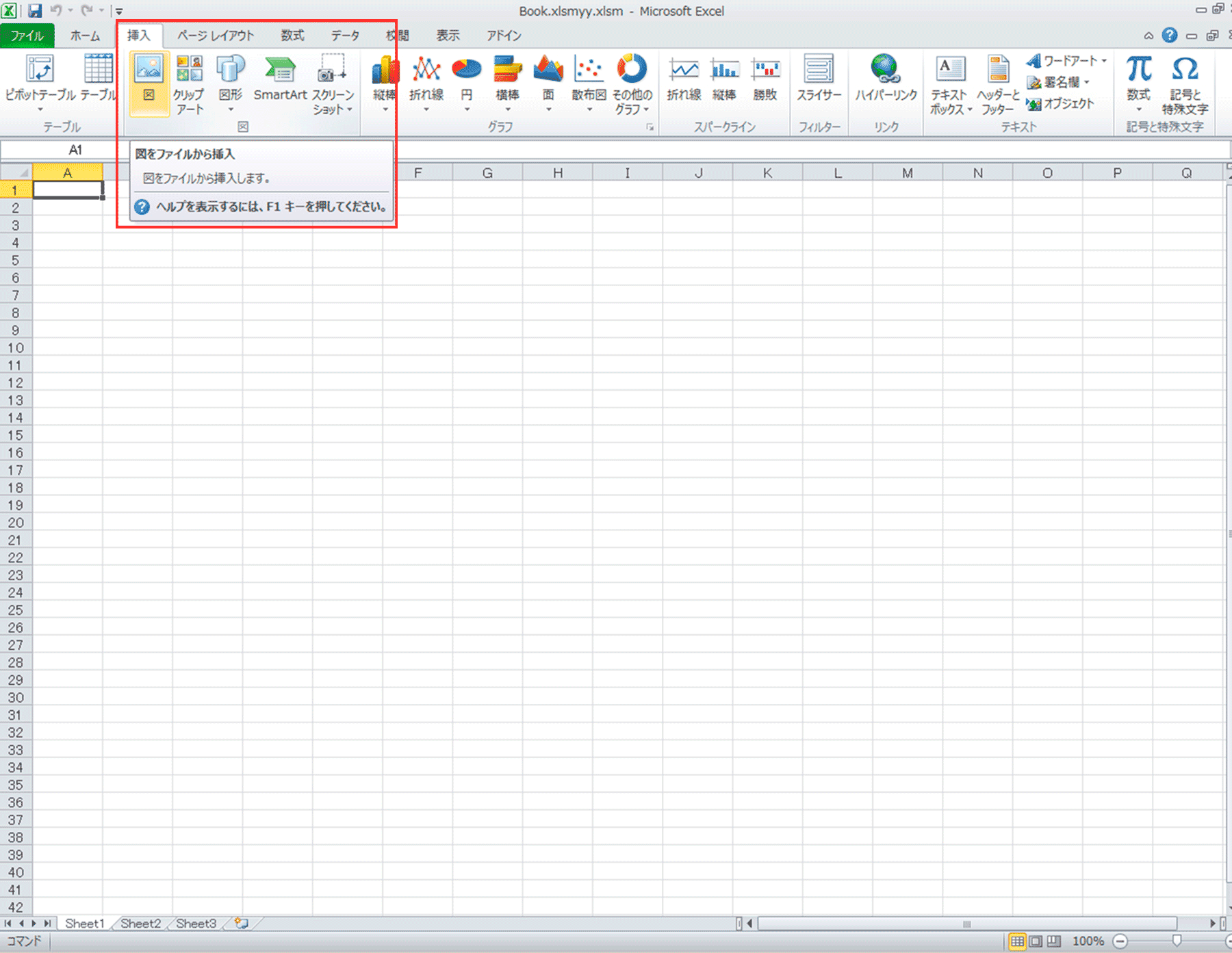Click the Object (オブジェクト) button

pyautogui.click(x=1061, y=104)
